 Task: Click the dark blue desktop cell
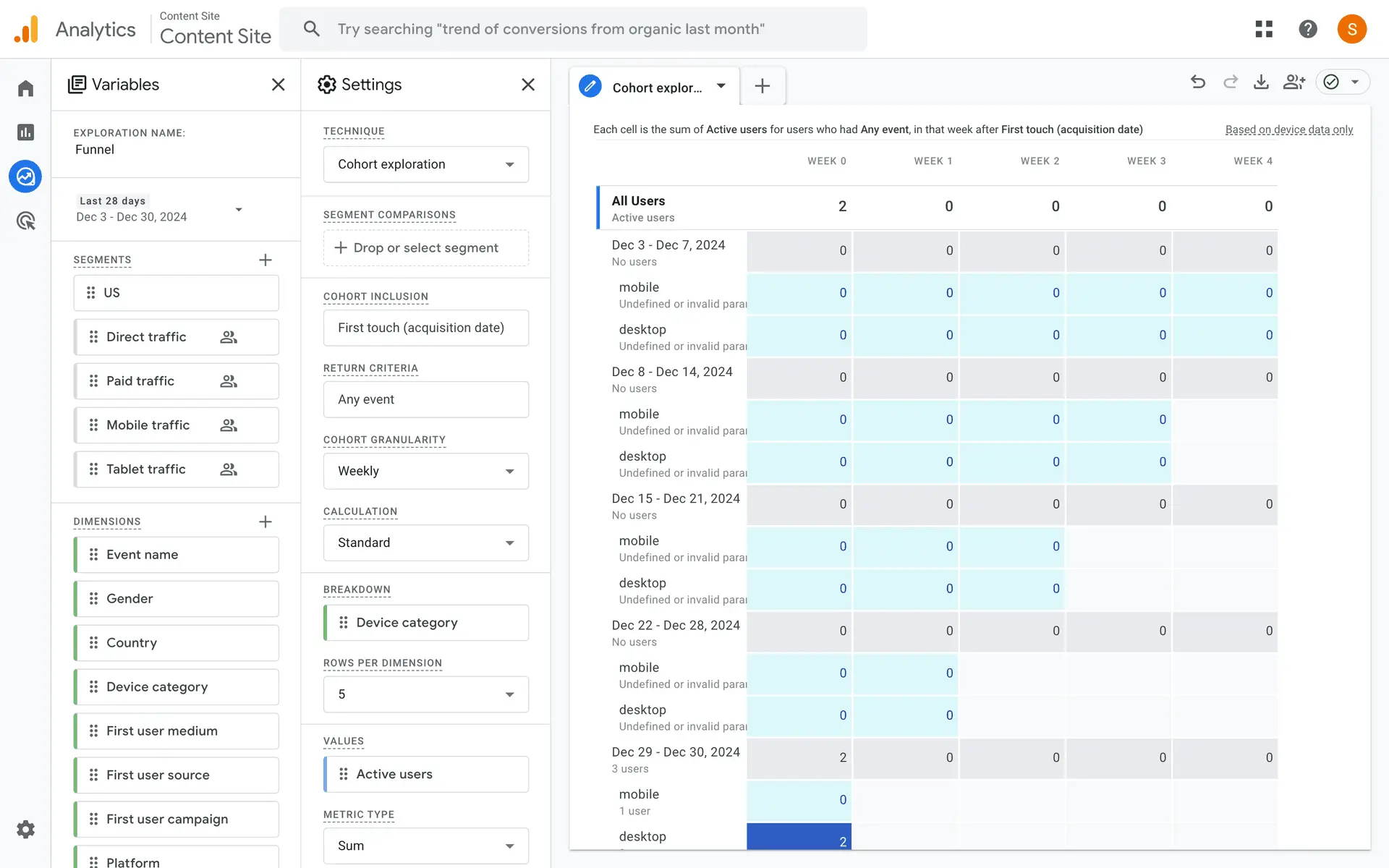pyautogui.click(x=799, y=838)
